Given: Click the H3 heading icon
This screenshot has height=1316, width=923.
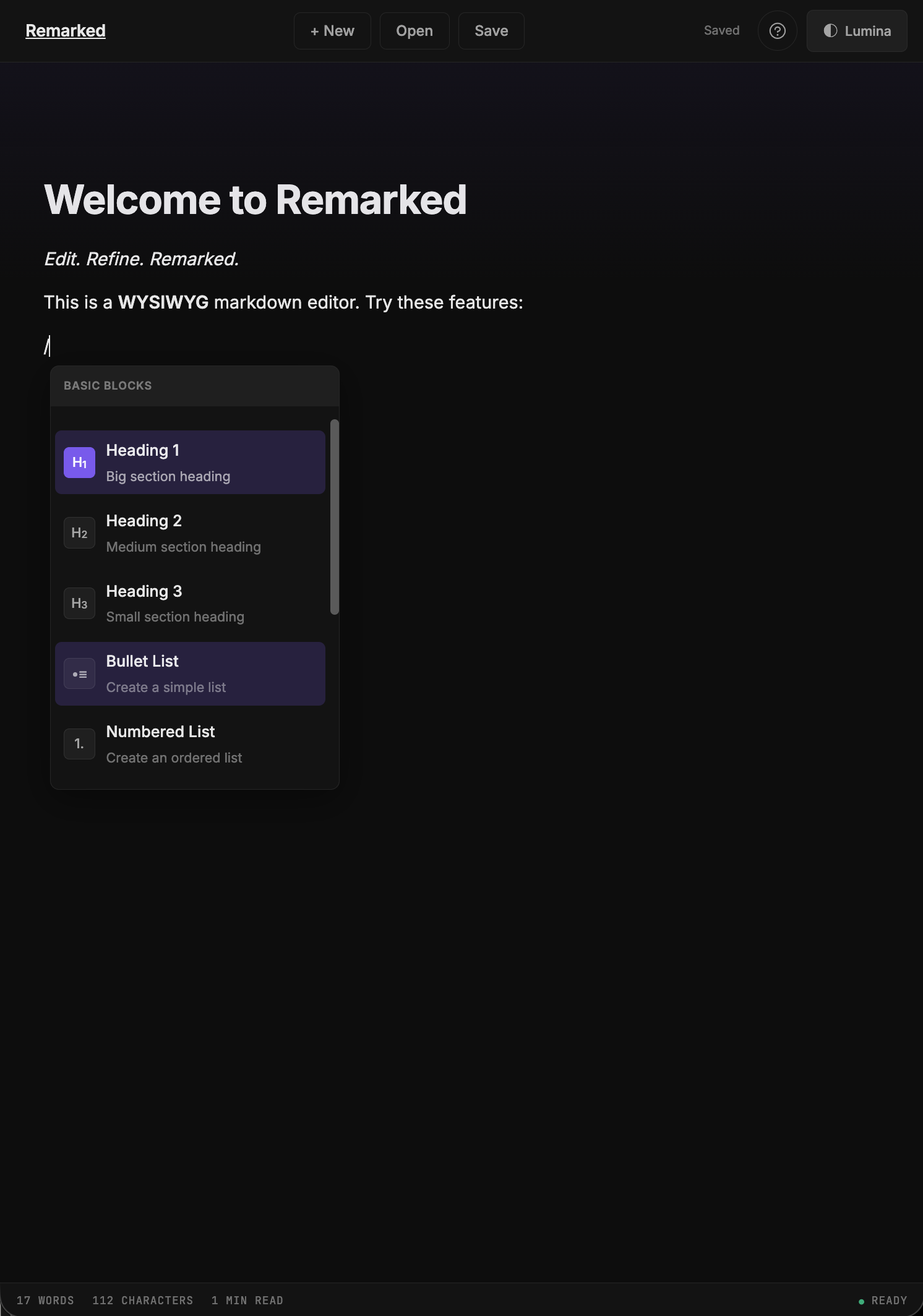Looking at the screenshot, I should (79, 604).
